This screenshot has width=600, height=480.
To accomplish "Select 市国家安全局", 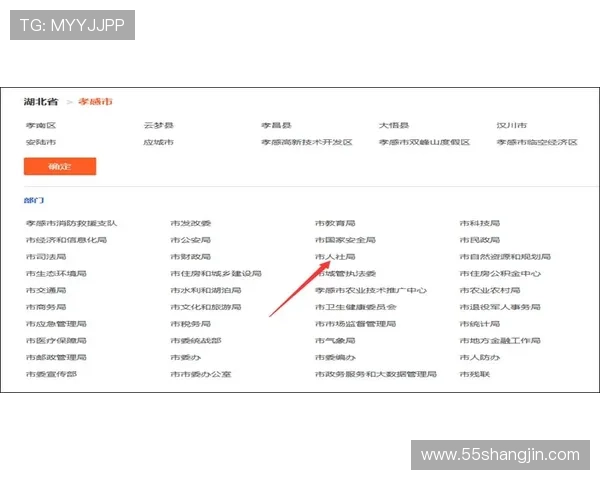I will 345,240.
